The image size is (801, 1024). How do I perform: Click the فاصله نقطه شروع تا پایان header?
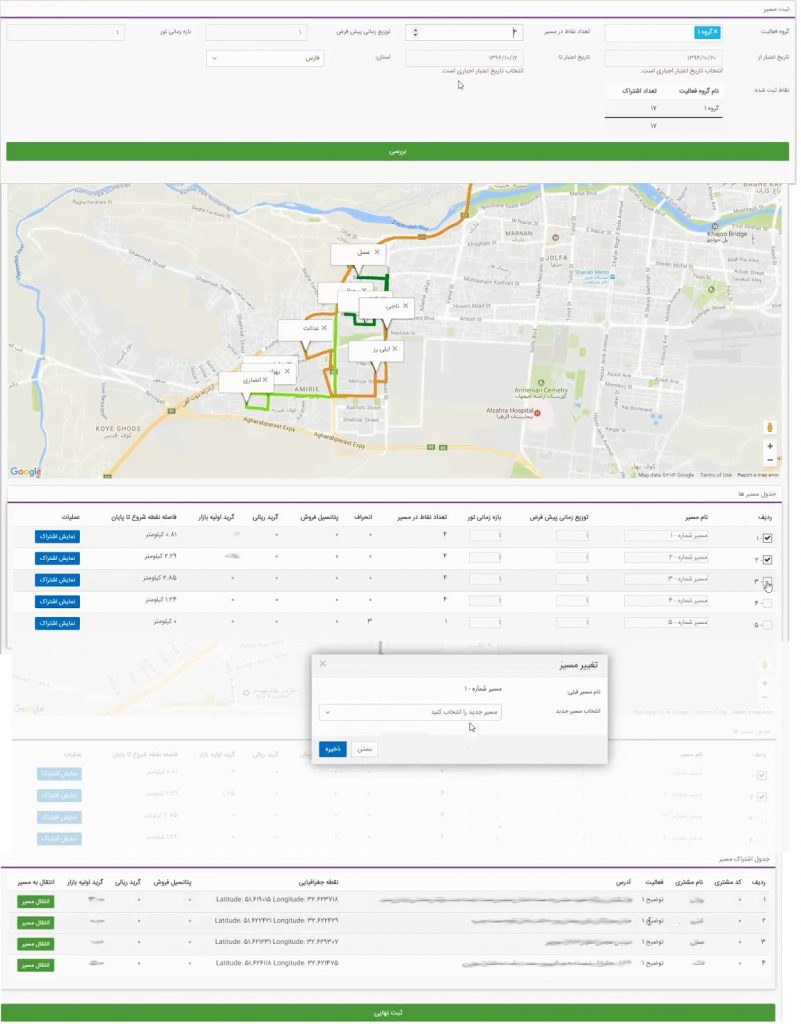point(144,517)
